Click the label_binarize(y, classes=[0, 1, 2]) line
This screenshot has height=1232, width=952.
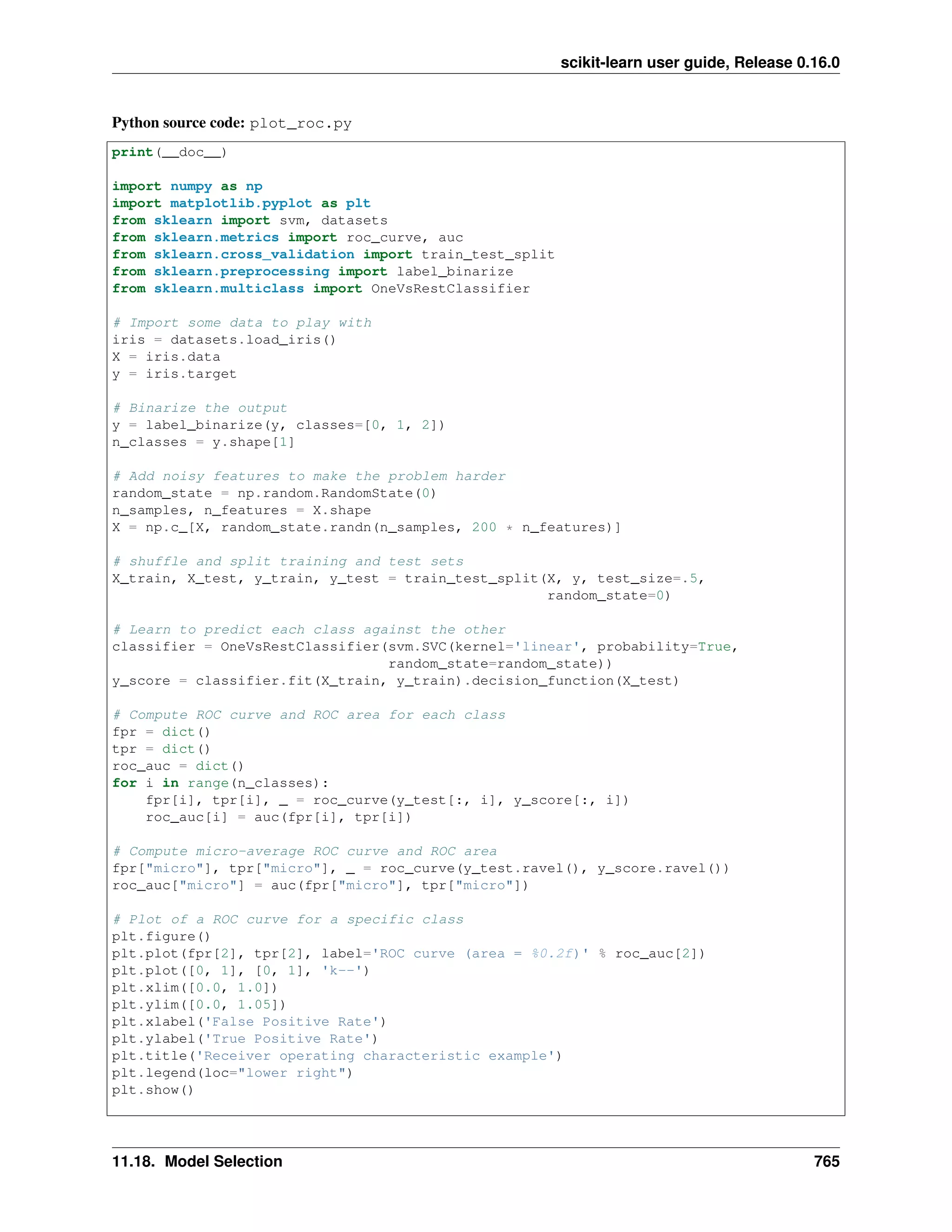point(278,425)
